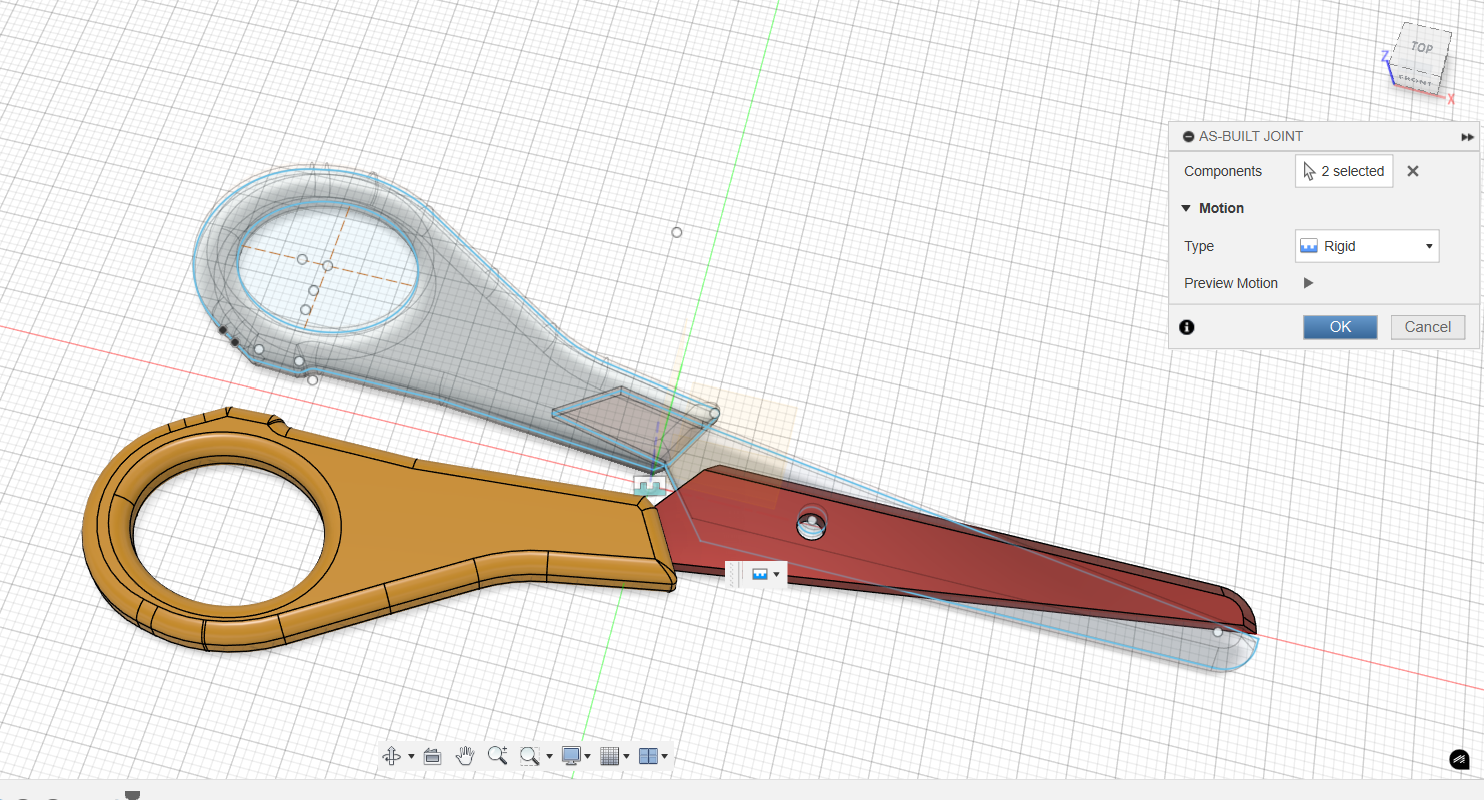Viewport: 1484px width, 800px height.
Task: Expand the Display Settings dropdown arrow
Action: point(587,757)
